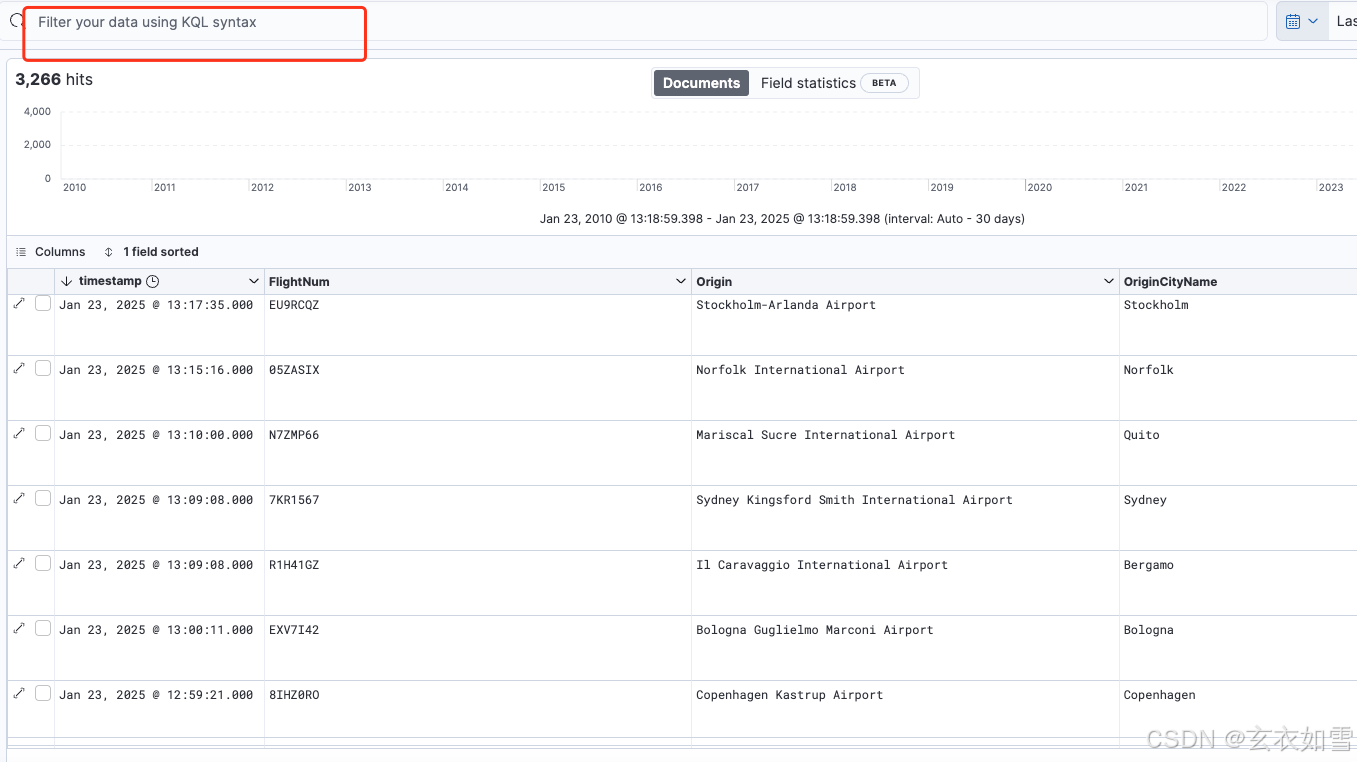Viewport: 1357px width, 762px height.
Task: Click the Quito city cell
Action: pos(1142,435)
